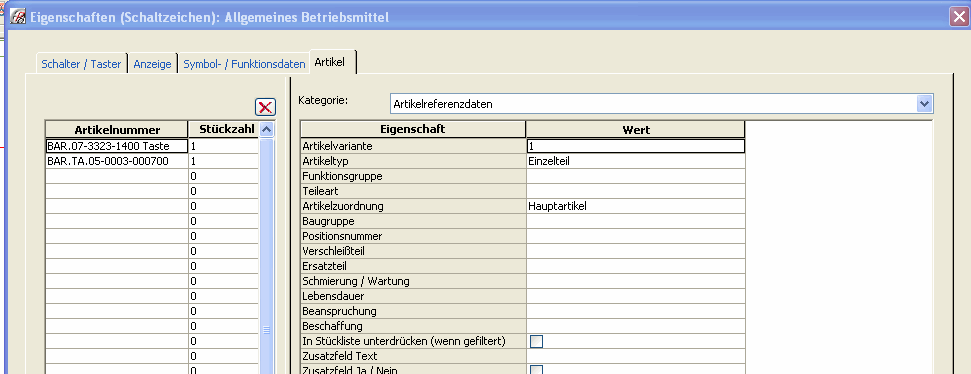Screen dimensions: 971x374
Task: Toggle the 'Zusatzfeld Ja / Nein' checkbox
Action: [x=536, y=370]
